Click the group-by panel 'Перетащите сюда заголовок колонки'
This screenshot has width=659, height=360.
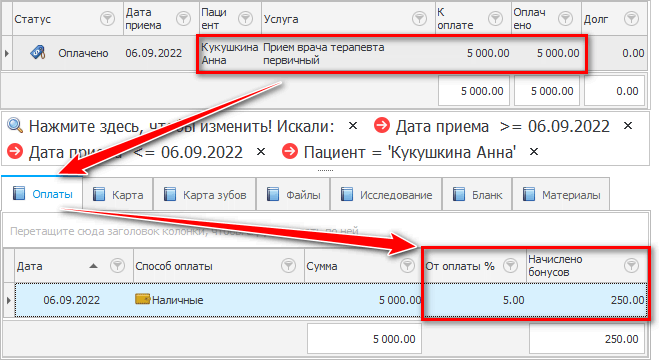325,231
